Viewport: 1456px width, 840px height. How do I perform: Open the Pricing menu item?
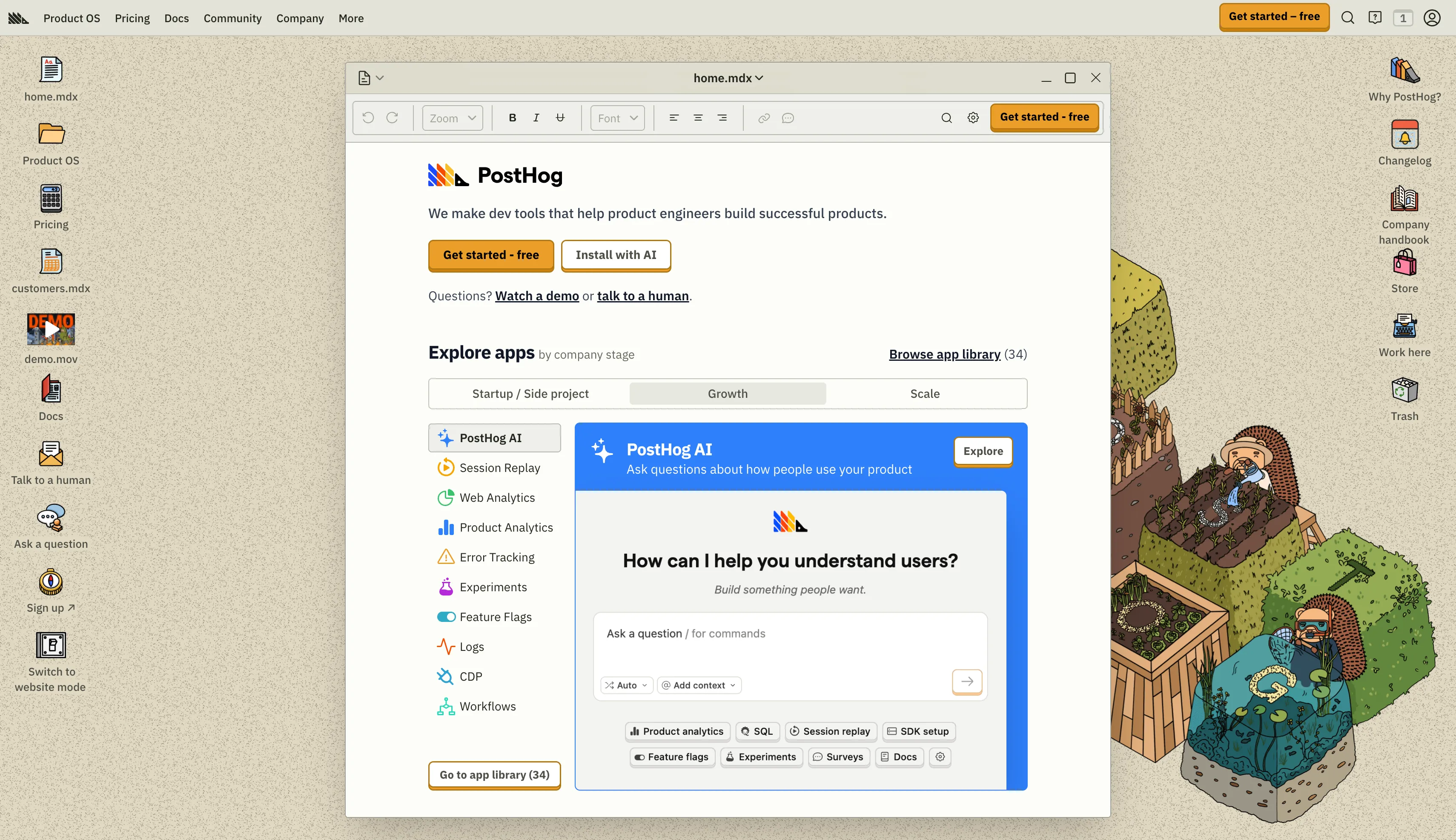tap(132, 18)
